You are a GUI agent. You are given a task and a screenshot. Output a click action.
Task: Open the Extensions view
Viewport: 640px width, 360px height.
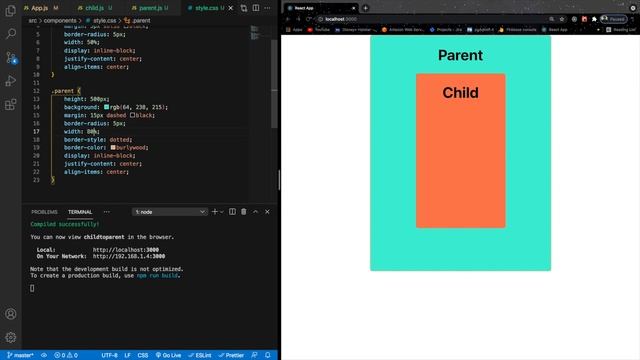coord(11,104)
